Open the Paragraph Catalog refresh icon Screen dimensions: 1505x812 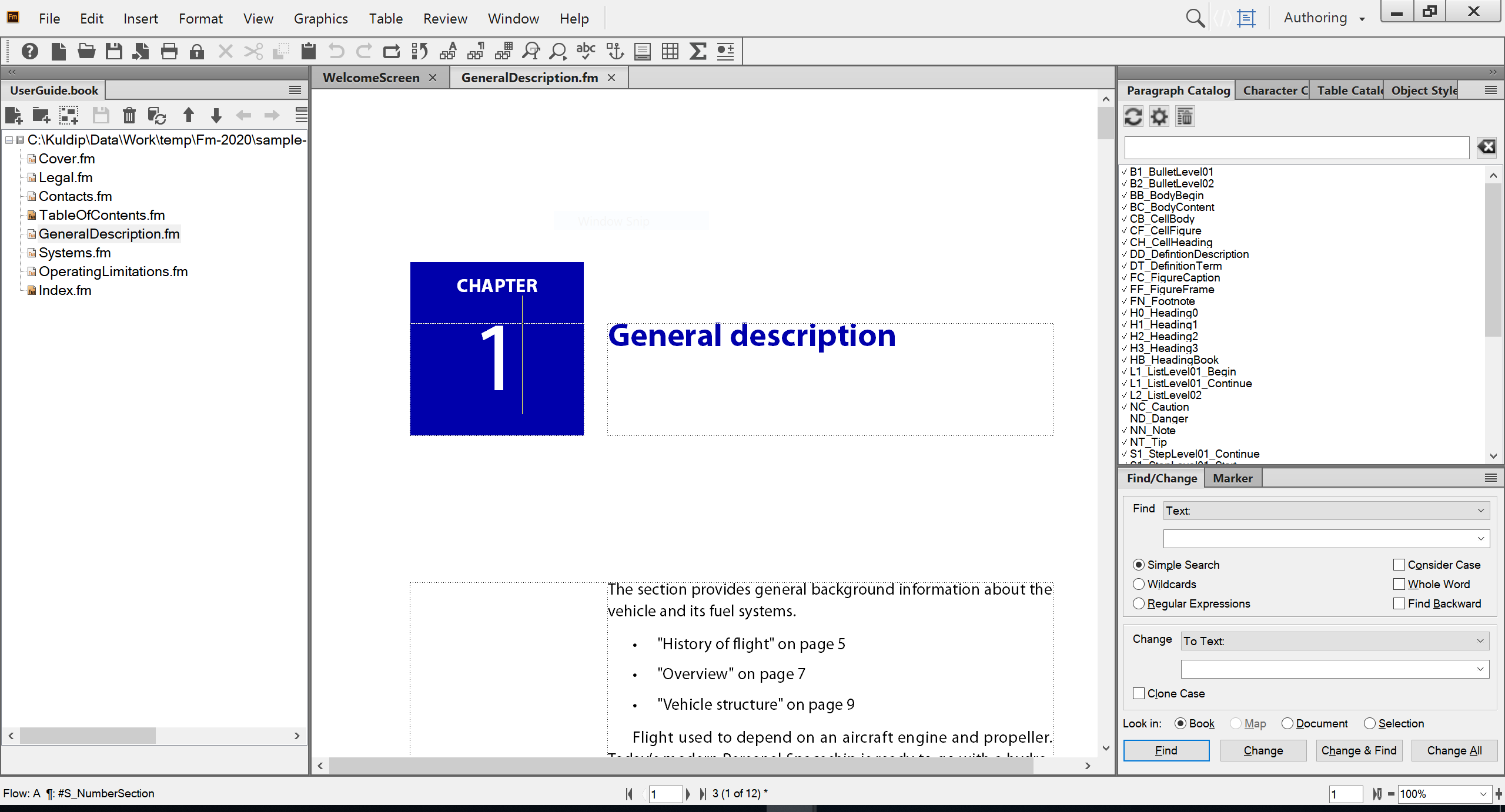click(x=1133, y=116)
